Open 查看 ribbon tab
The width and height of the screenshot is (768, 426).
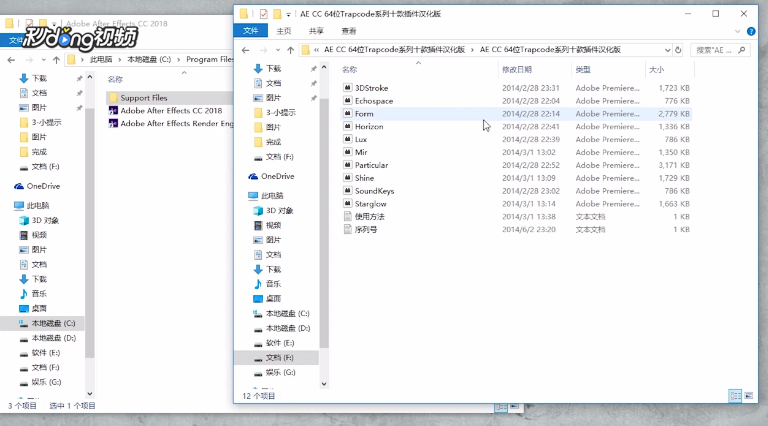(349, 31)
